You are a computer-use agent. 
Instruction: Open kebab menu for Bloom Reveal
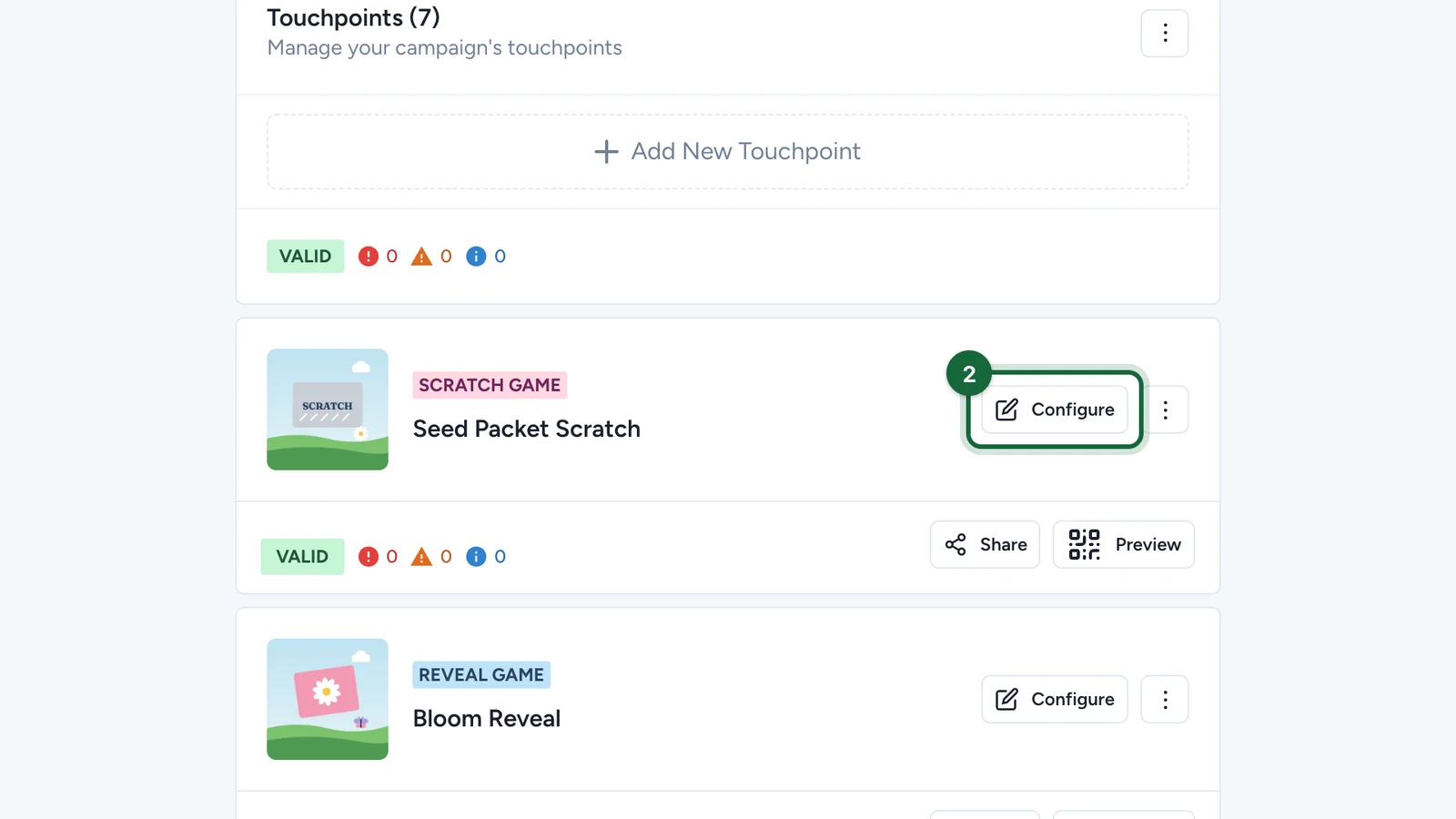[x=1165, y=699]
